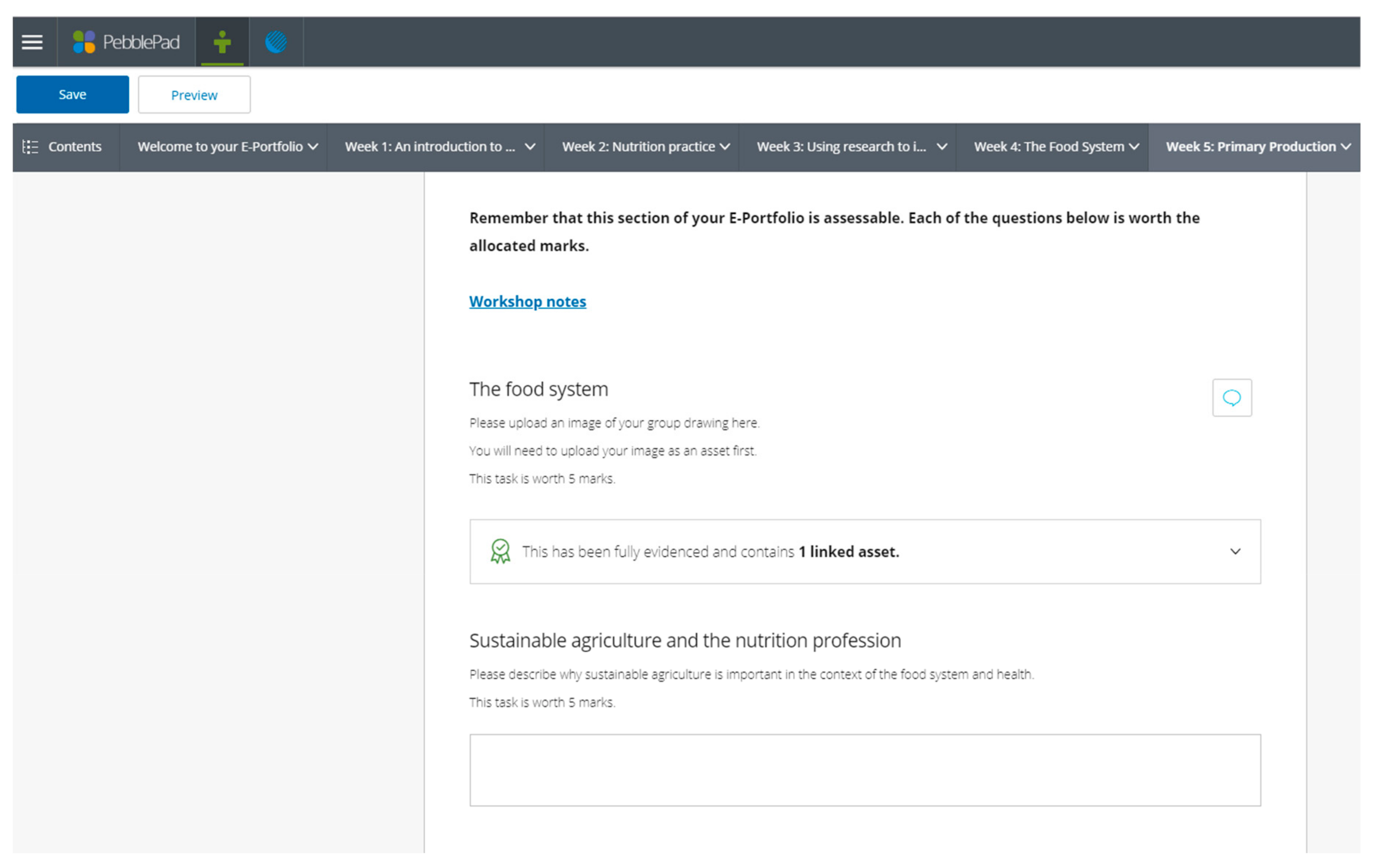Open the hamburger main menu
The width and height of the screenshot is (1382, 868).
(x=32, y=42)
